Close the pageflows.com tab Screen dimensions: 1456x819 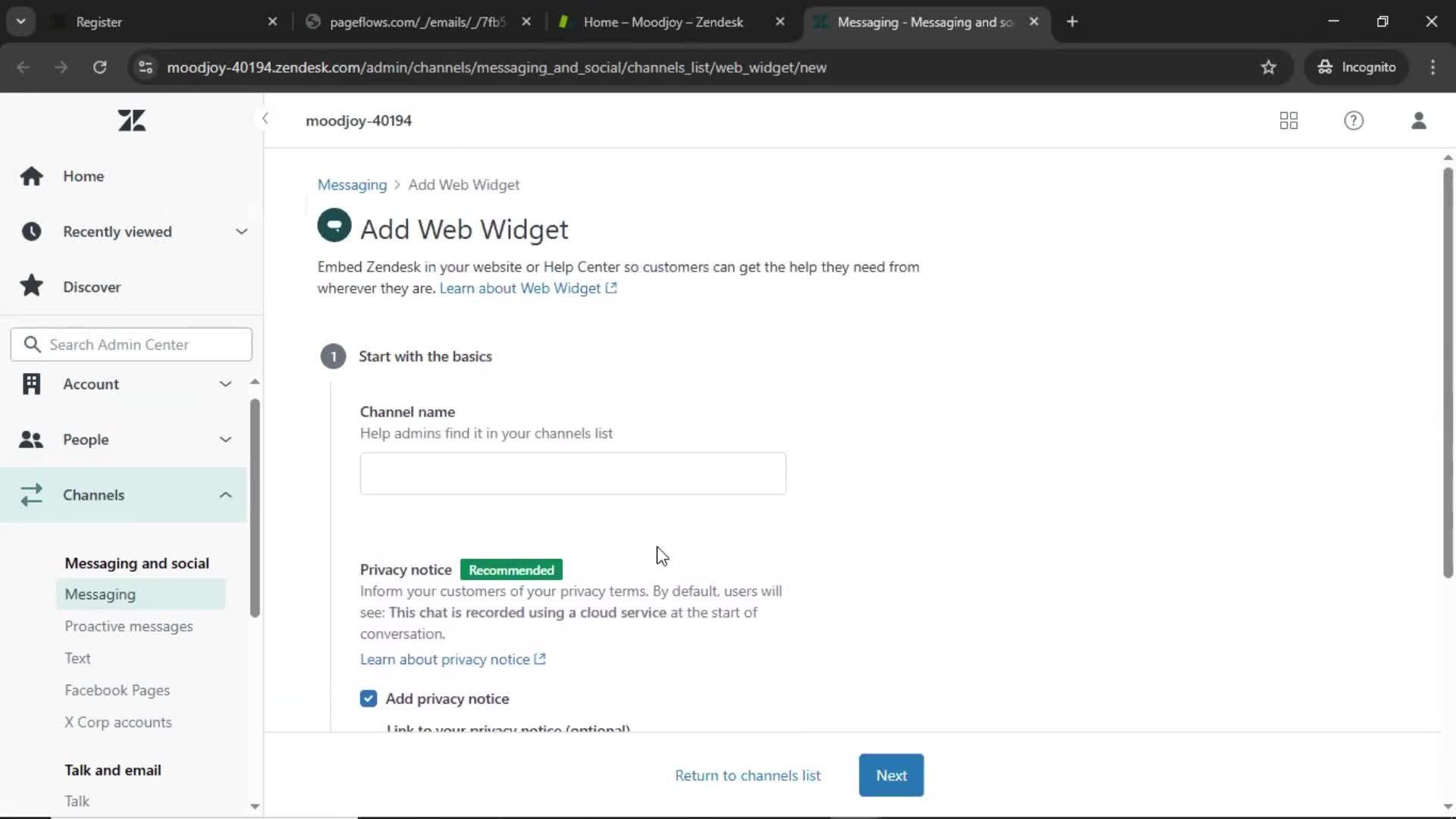526,22
